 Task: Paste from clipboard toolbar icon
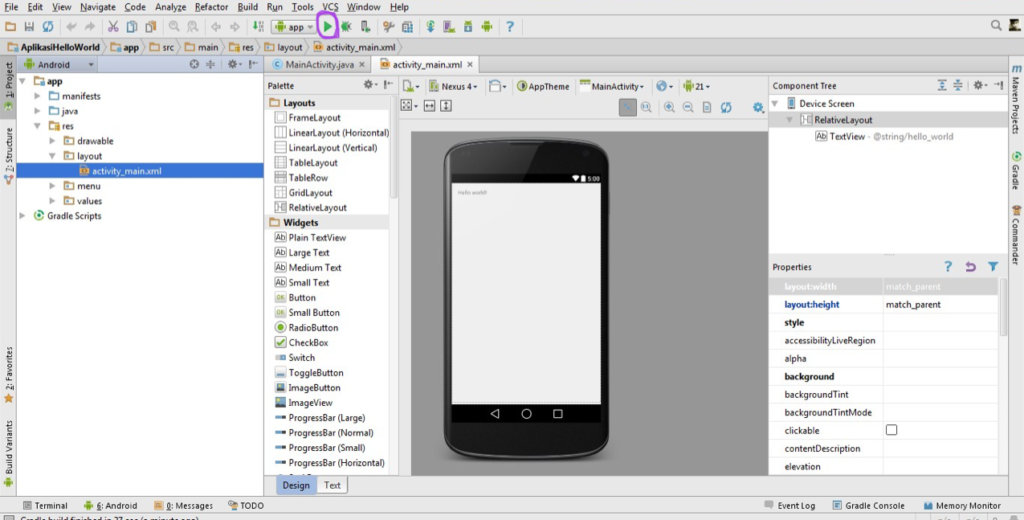151,27
